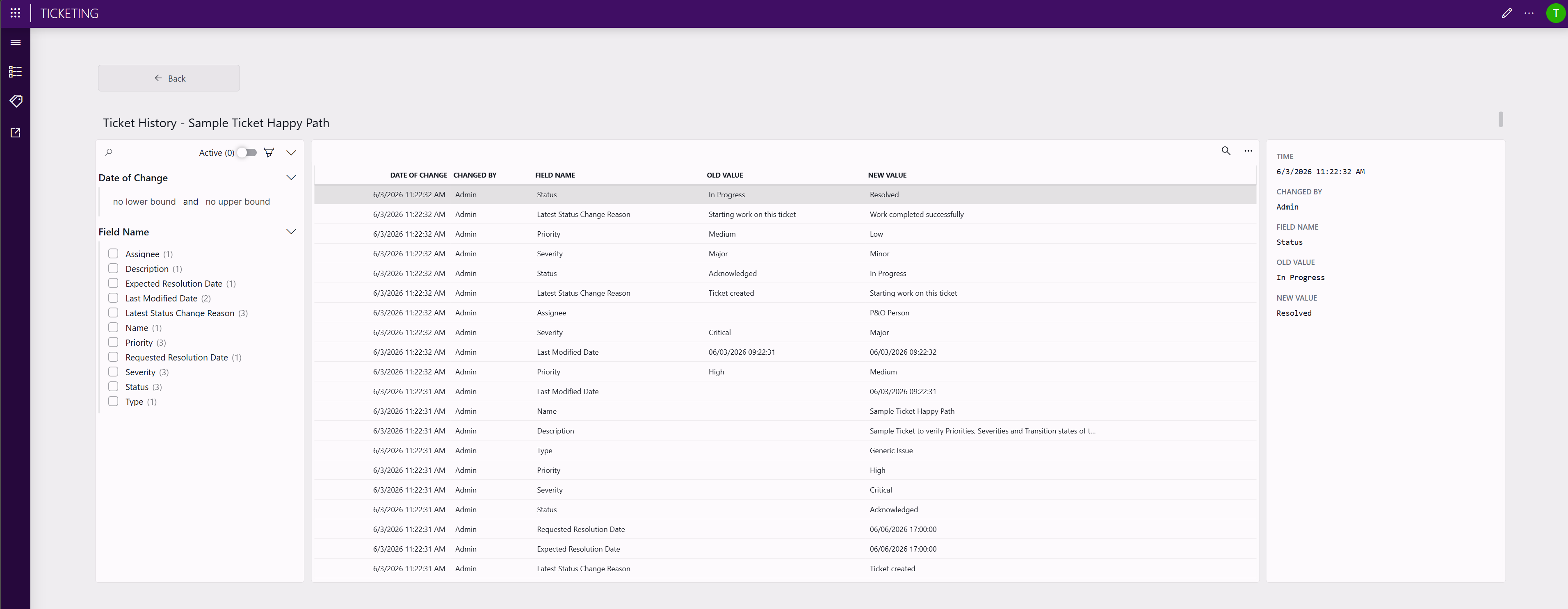Open the tag sidebar icon
This screenshot has width=1568, height=609.
point(16,101)
